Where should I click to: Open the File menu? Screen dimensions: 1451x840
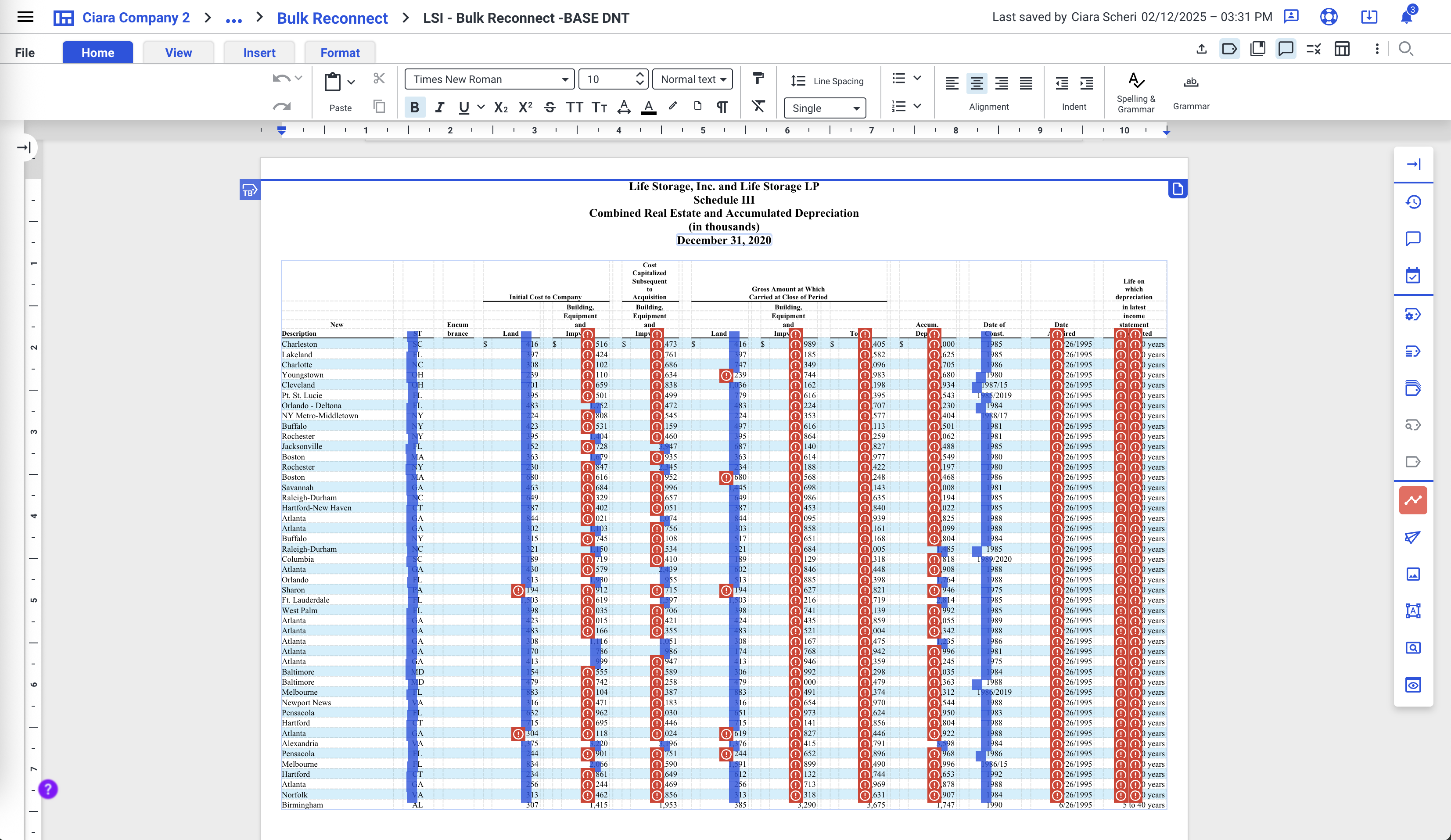[25, 53]
